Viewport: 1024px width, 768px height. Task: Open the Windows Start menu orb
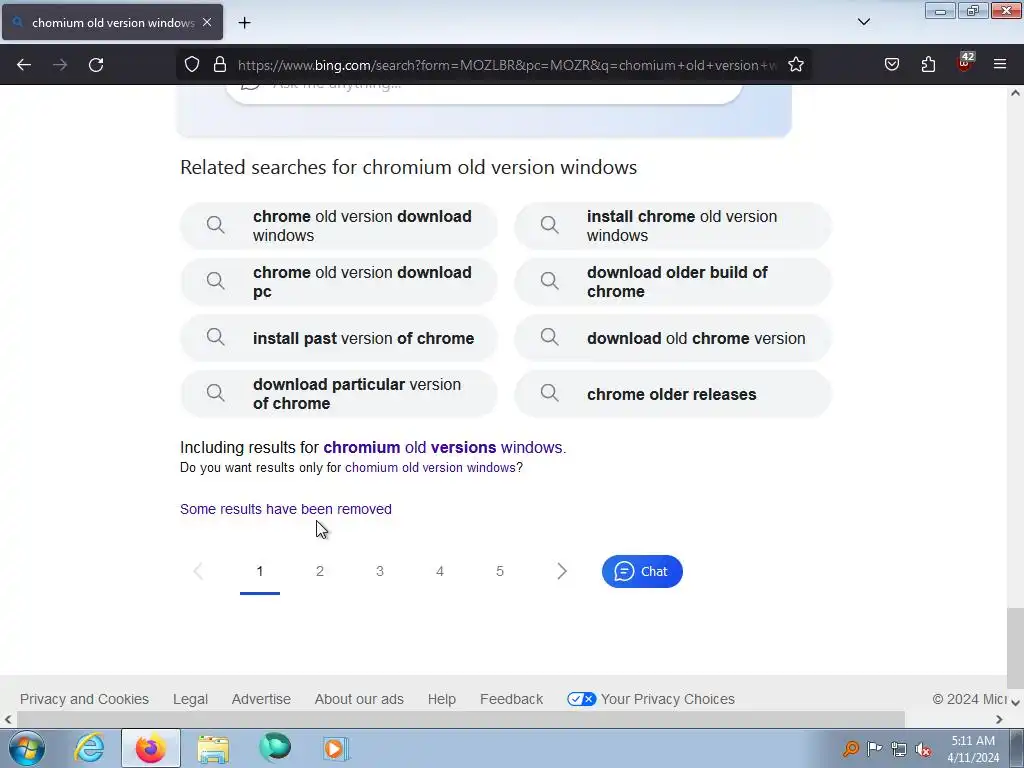(x=27, y=748)
